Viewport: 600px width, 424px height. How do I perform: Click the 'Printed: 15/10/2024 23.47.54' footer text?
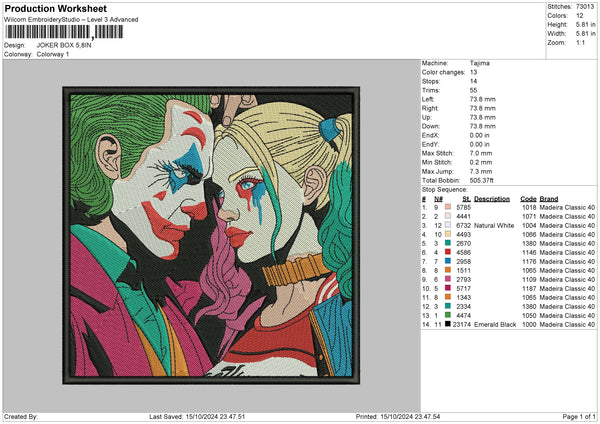tap(398, 417)
